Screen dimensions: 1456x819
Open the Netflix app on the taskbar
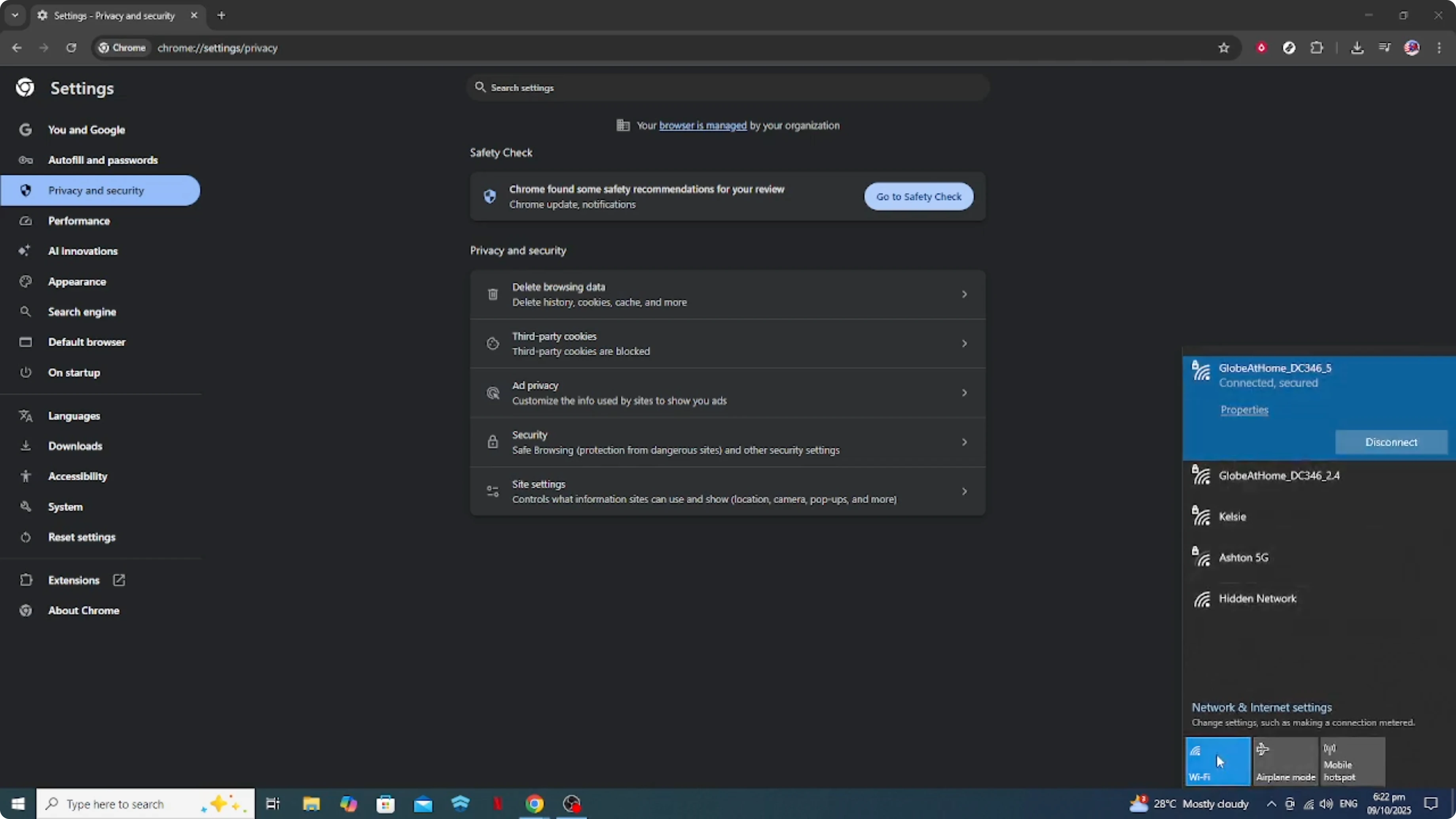point(498,804)
